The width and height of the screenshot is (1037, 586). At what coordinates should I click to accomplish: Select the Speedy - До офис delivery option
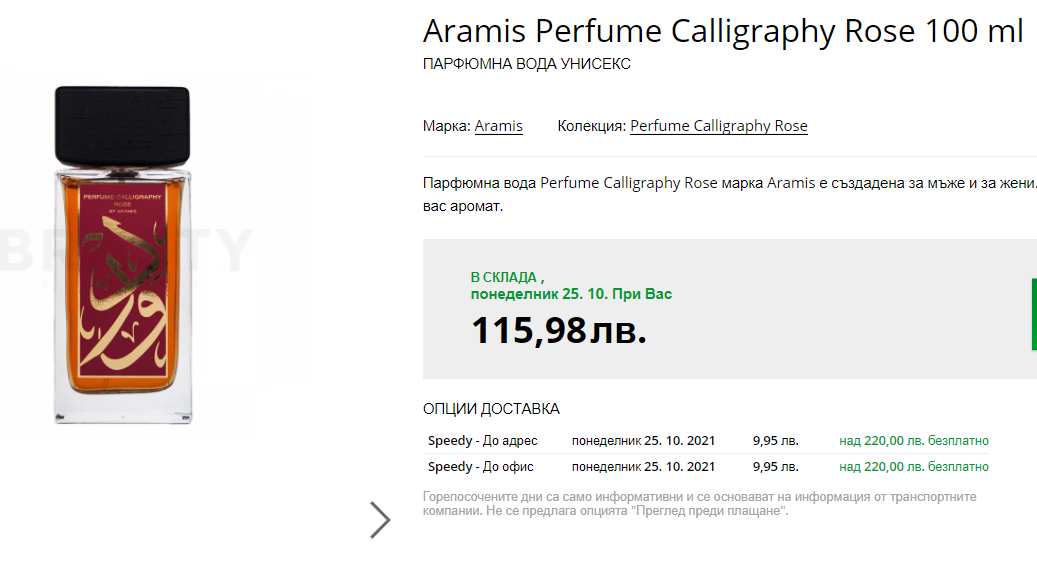[x=481, y=467]
